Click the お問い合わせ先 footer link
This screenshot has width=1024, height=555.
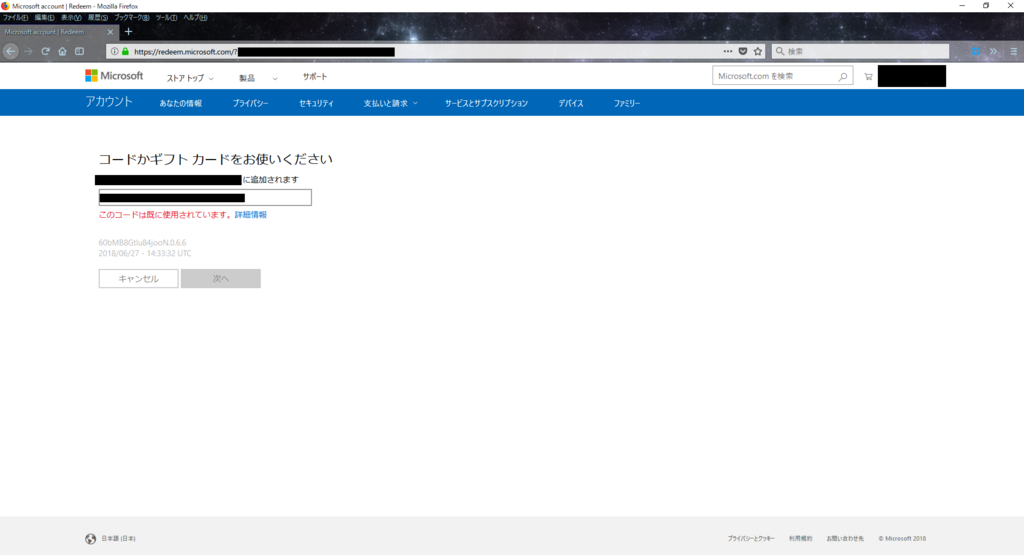click(845, 539)
